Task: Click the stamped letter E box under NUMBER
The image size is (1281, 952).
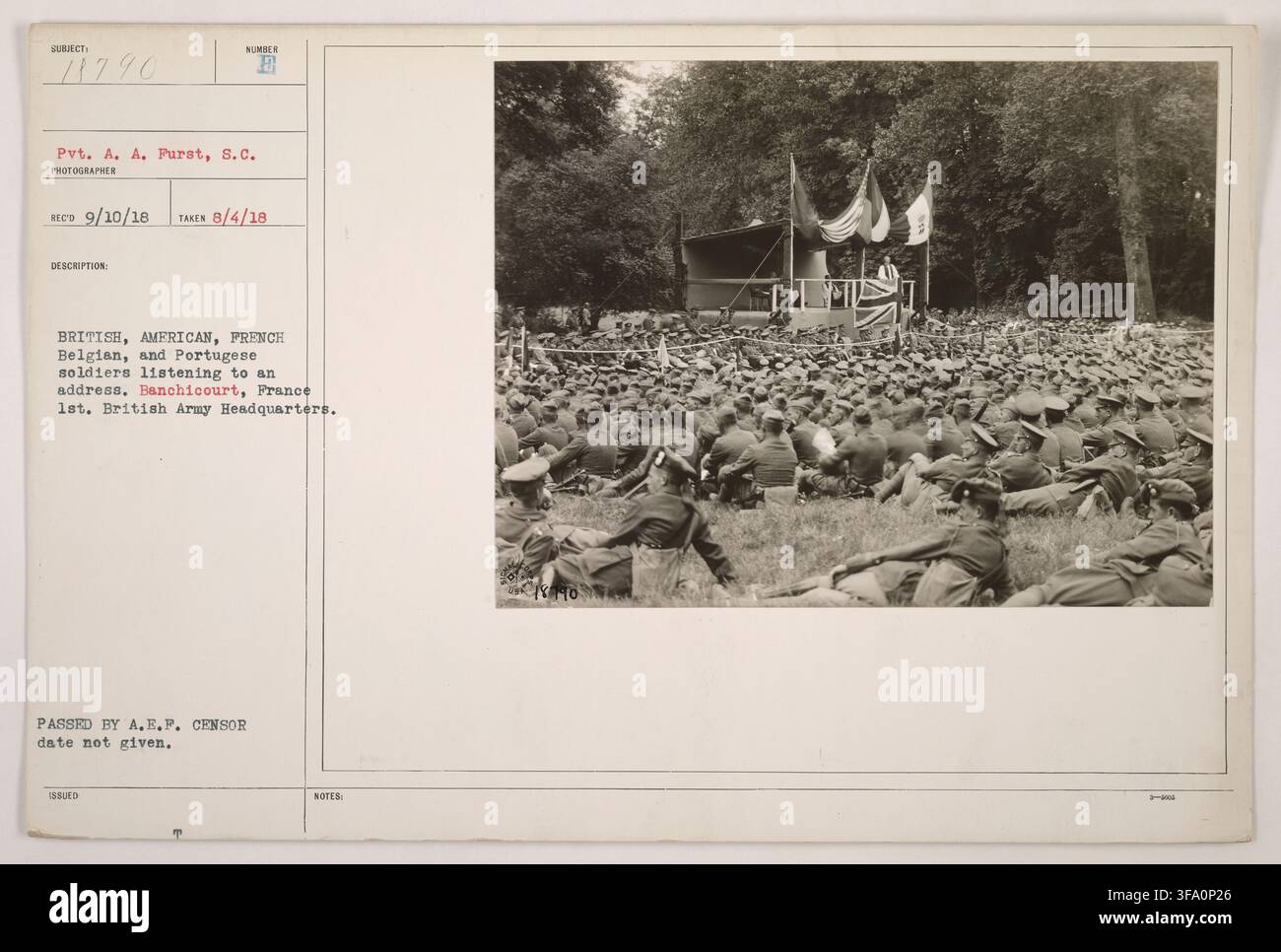Action: [264, 63]
